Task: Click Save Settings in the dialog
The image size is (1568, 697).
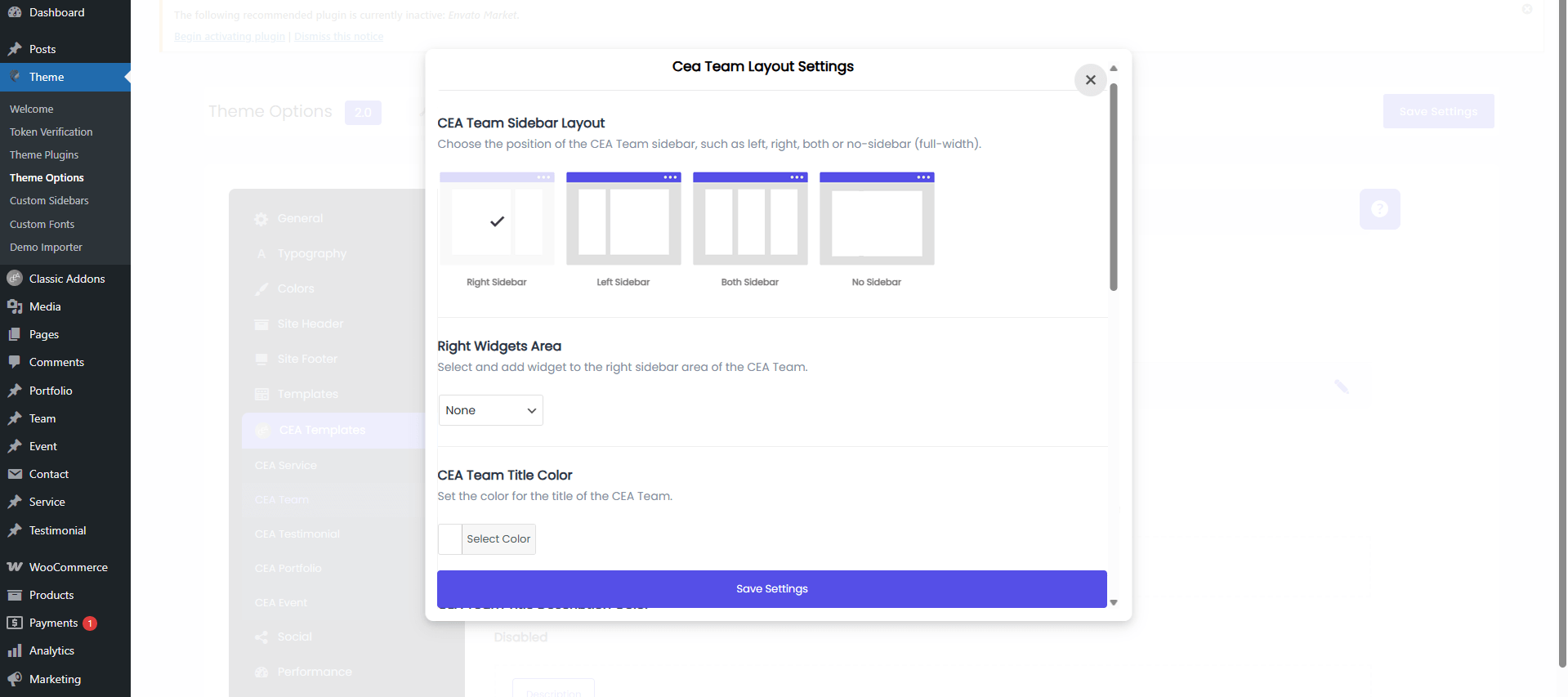Action: click(x=771, y=589)
